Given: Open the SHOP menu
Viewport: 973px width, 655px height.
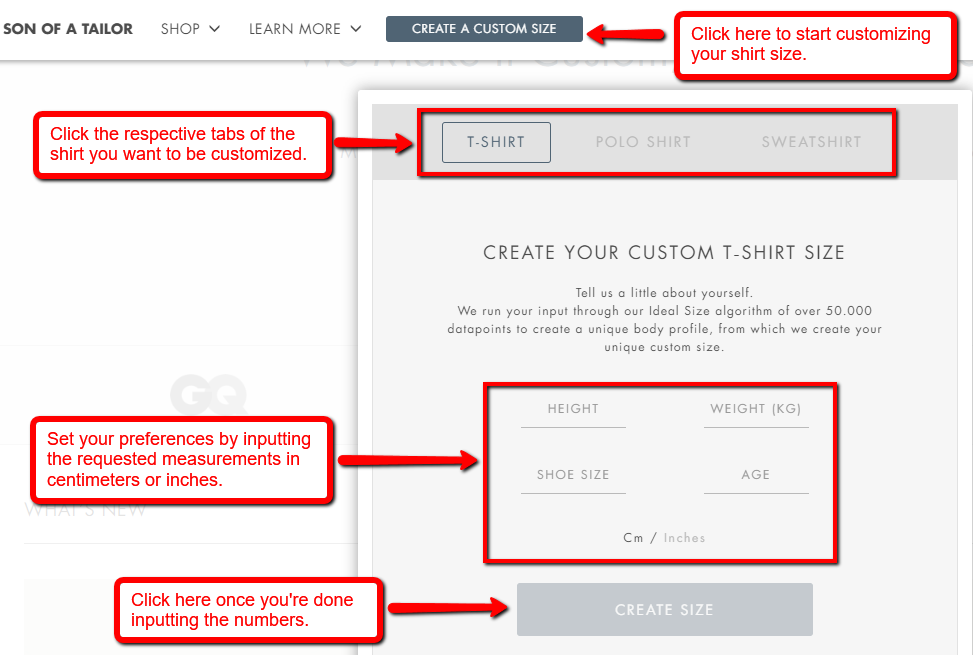Looking at the screenshot, I should point(180,29).
